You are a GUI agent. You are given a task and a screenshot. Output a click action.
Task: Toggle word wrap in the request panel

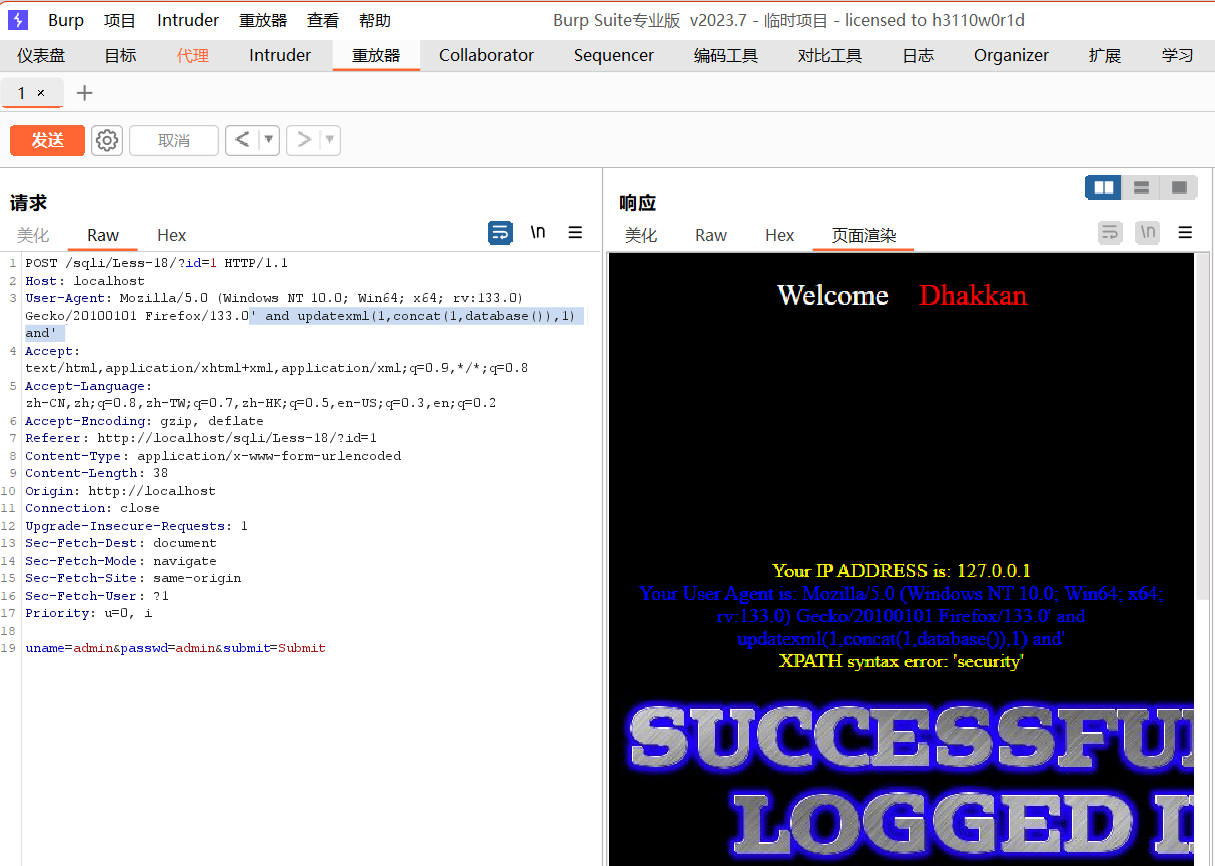tap(500, 233)
